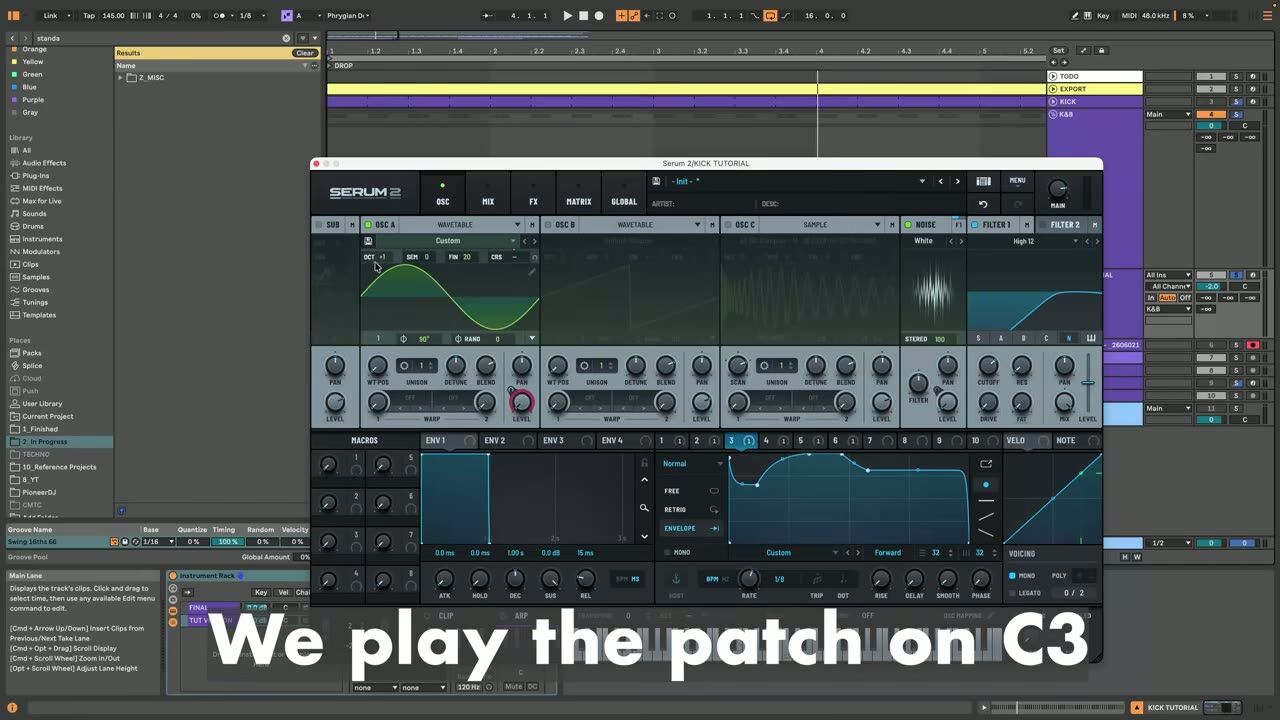Save preset with disk icon
The width and height of the screenshot is (1280, 720).
click(656, 182)
